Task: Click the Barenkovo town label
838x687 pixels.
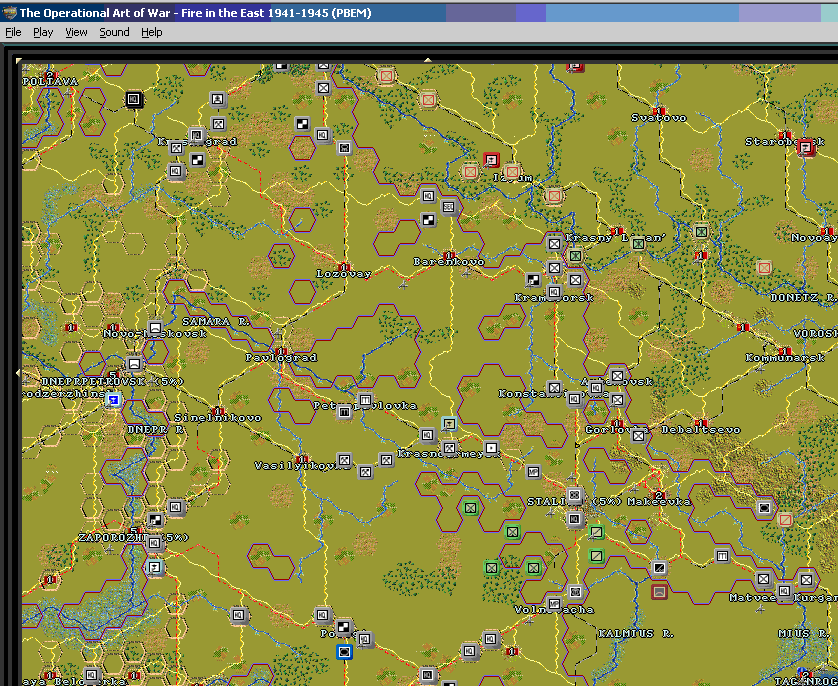Action: click(x=449, y=261)
